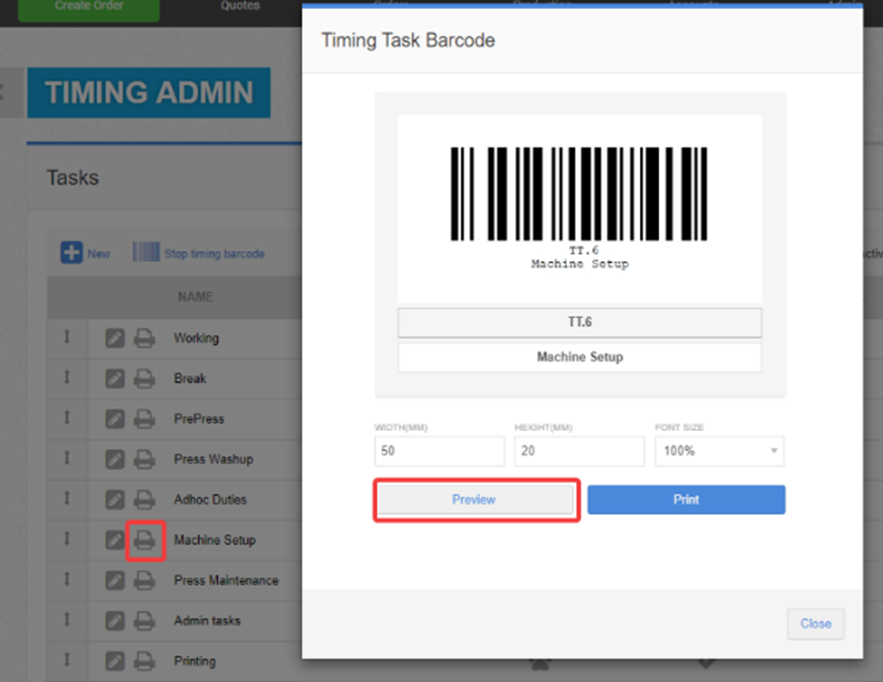Image resolution: width=883 pixels, height=682 pixels.
Task: Click the Width(mm) input field
Action: point(439,451)
